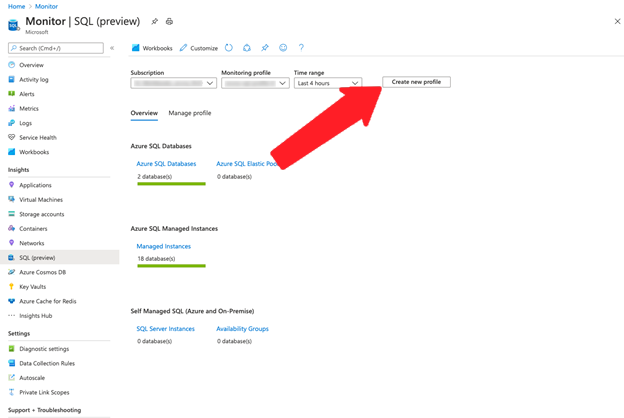The height and width of the screenshot is (418, 624).
Task: Click the '18 database(s)' text
Action: [x=156, y=259]
